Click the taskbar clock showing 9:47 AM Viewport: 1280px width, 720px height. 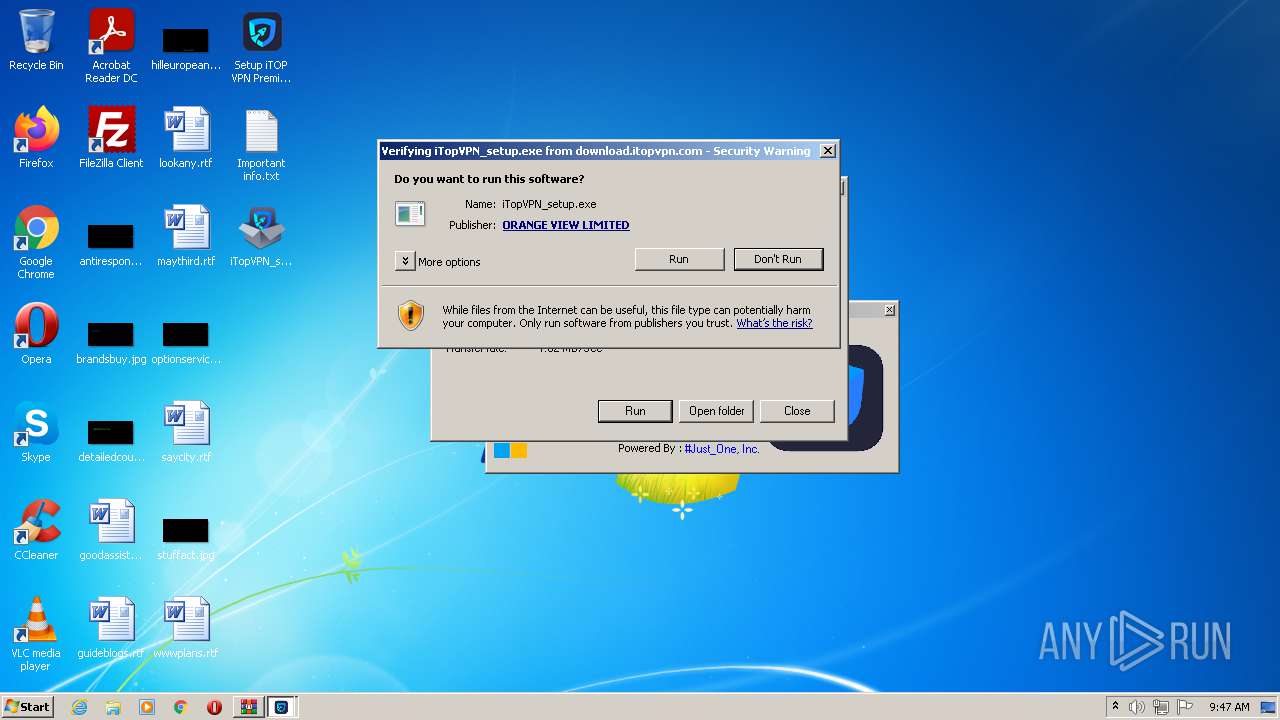(1229, 707)
